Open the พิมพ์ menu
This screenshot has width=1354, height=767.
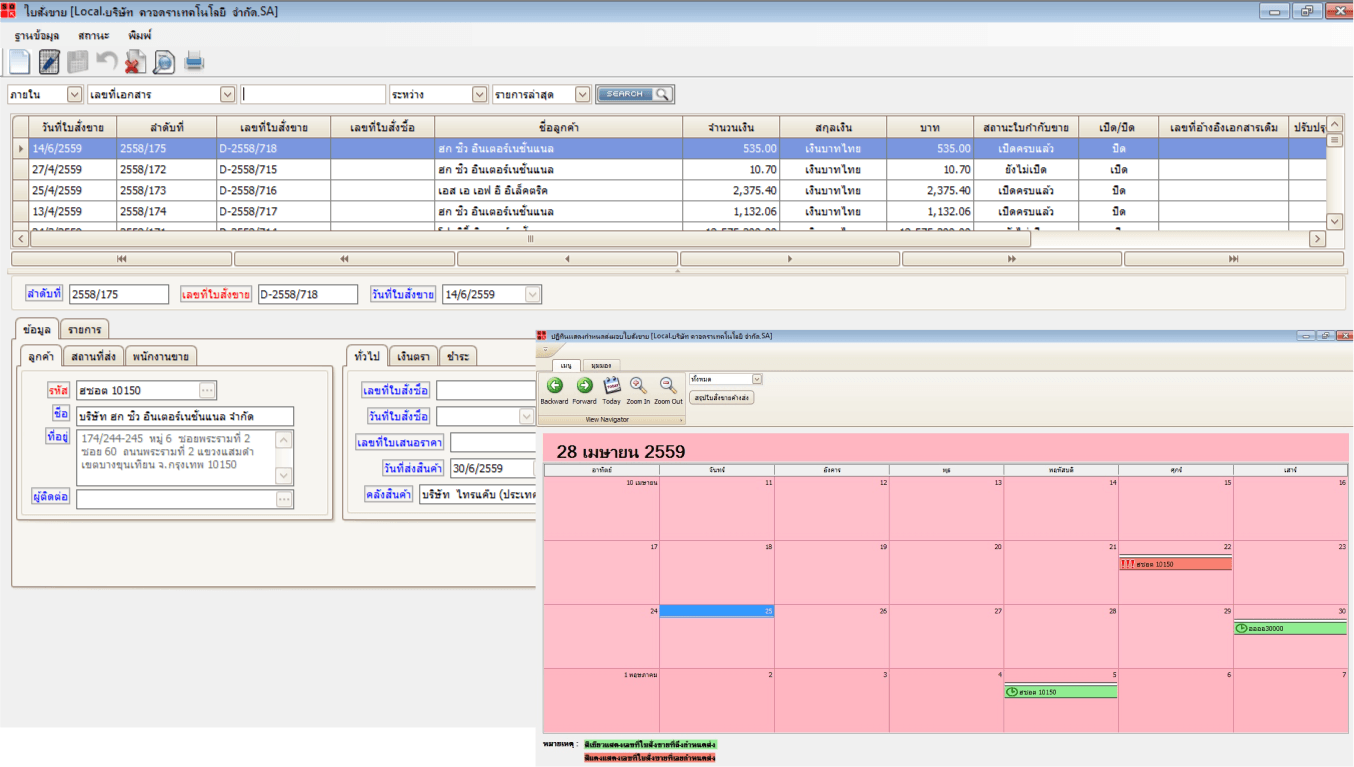(140, 35)
